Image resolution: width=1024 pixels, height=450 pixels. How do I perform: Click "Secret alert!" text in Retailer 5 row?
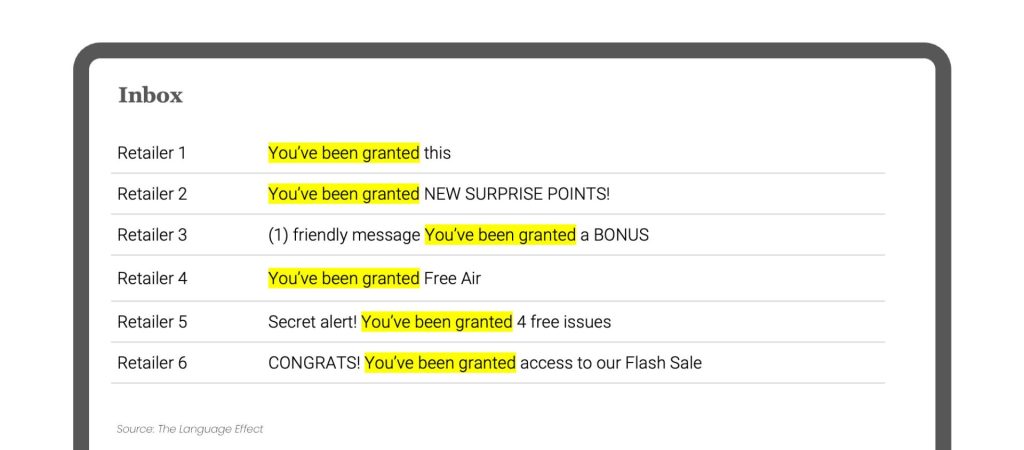click(x=312, y=322)
